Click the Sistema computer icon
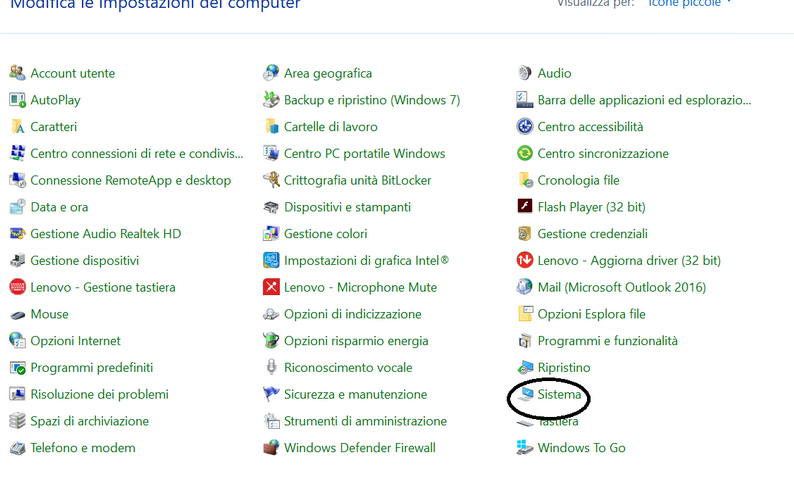794x502 pixels. coord(526,394)
